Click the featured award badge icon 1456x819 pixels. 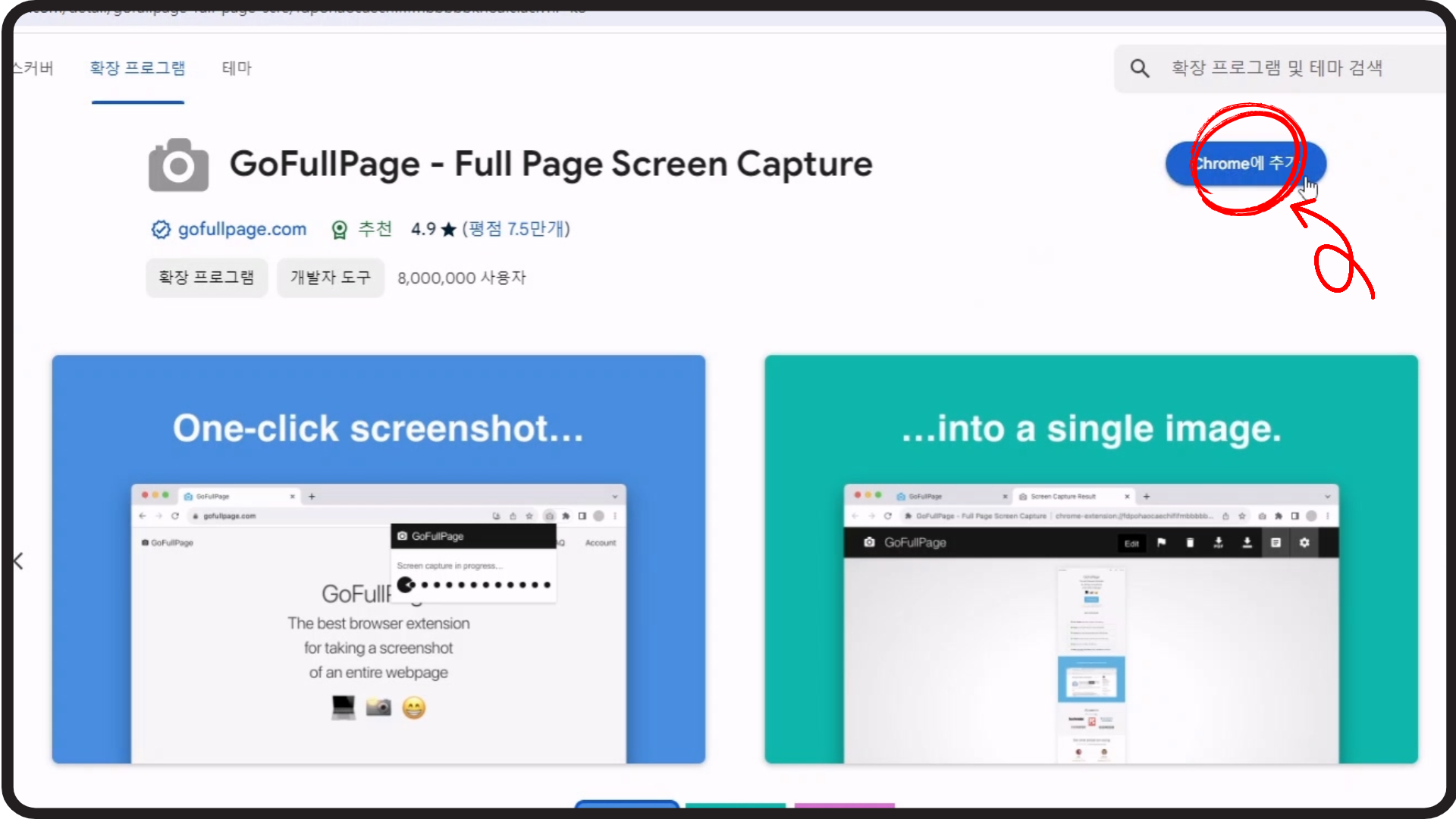tap(340, 229)
